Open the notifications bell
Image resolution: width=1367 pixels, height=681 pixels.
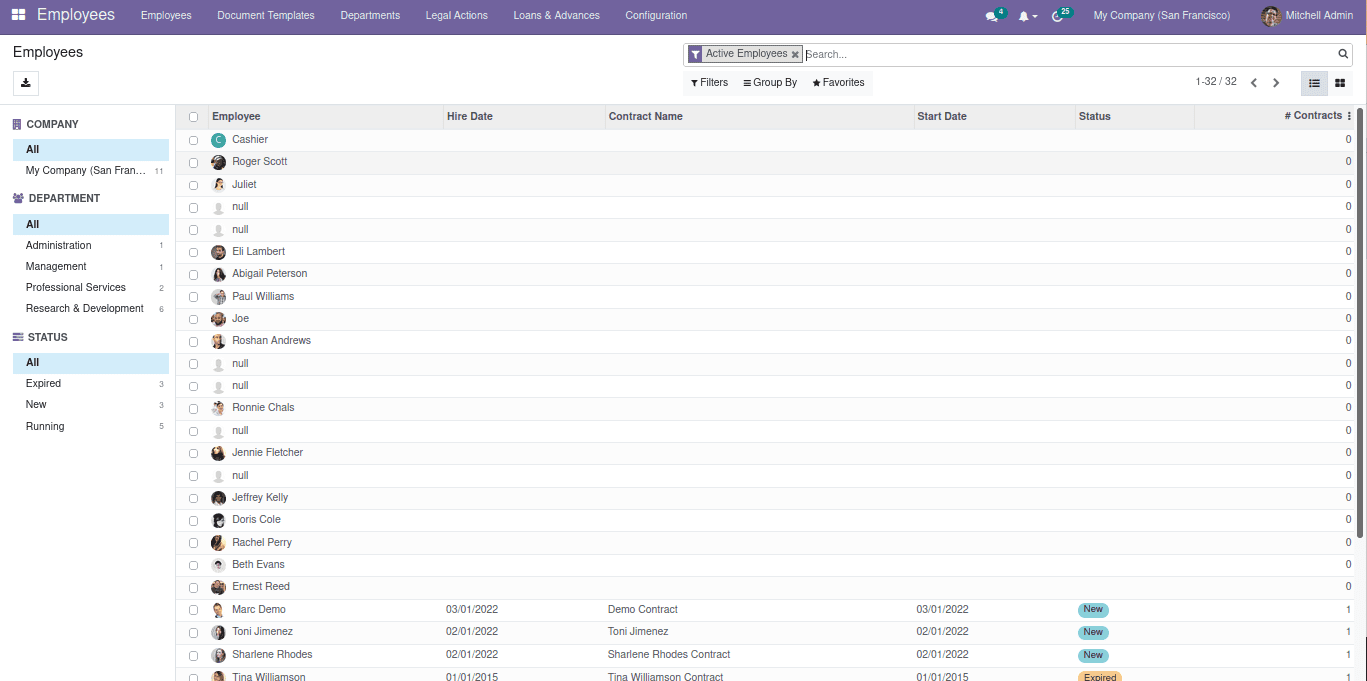click(x=1023, y=16)
